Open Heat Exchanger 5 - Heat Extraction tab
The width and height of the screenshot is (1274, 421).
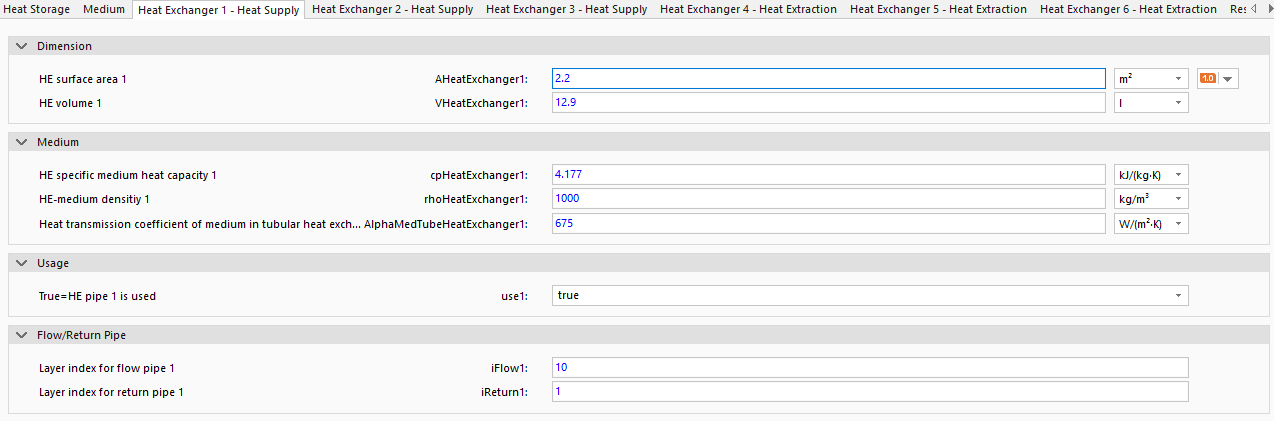click(939, 9)
